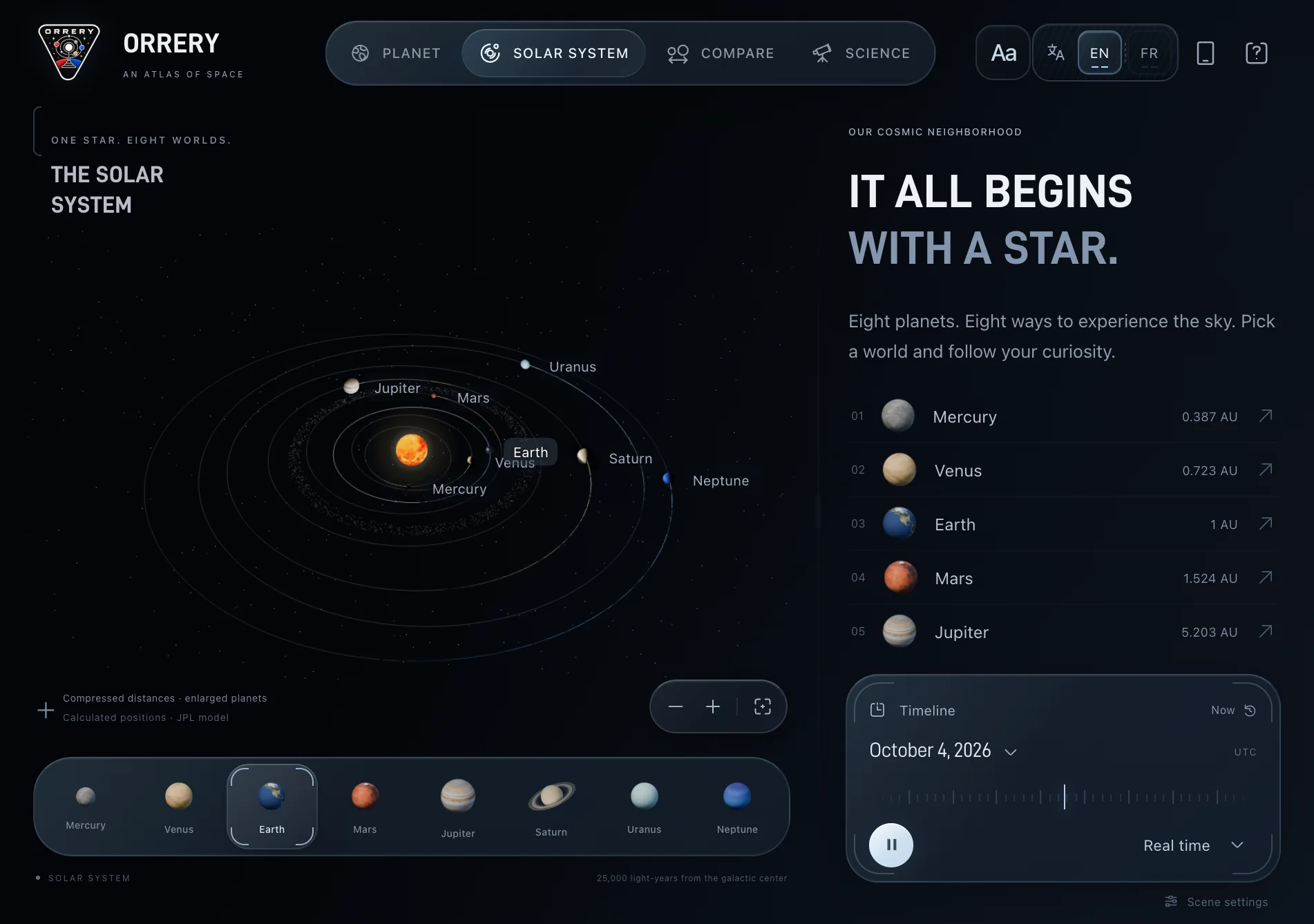The height and width of the screenshot is (924, 1314).
Task: Choose Jupiter in the bottom planet dock
Action: pyautogui.click(x=458, y=807)
